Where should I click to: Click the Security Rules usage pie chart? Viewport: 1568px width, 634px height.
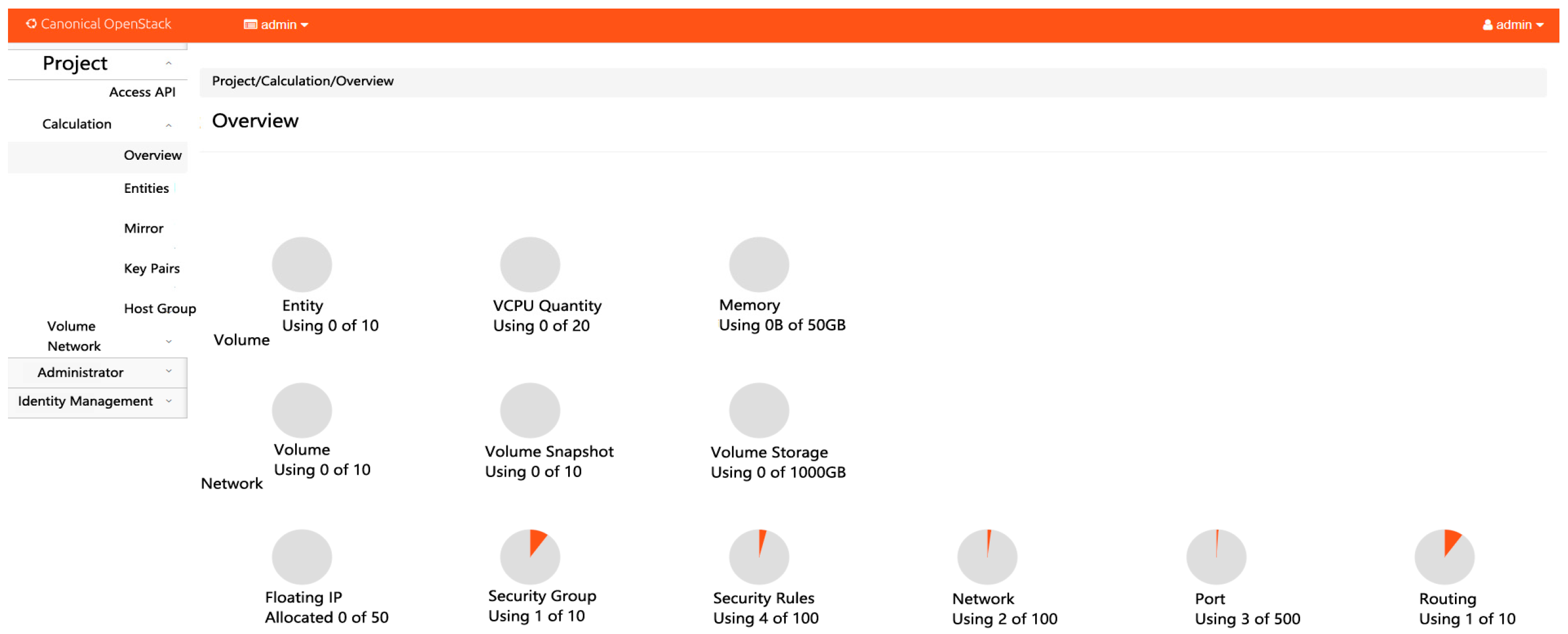[758, 556]
